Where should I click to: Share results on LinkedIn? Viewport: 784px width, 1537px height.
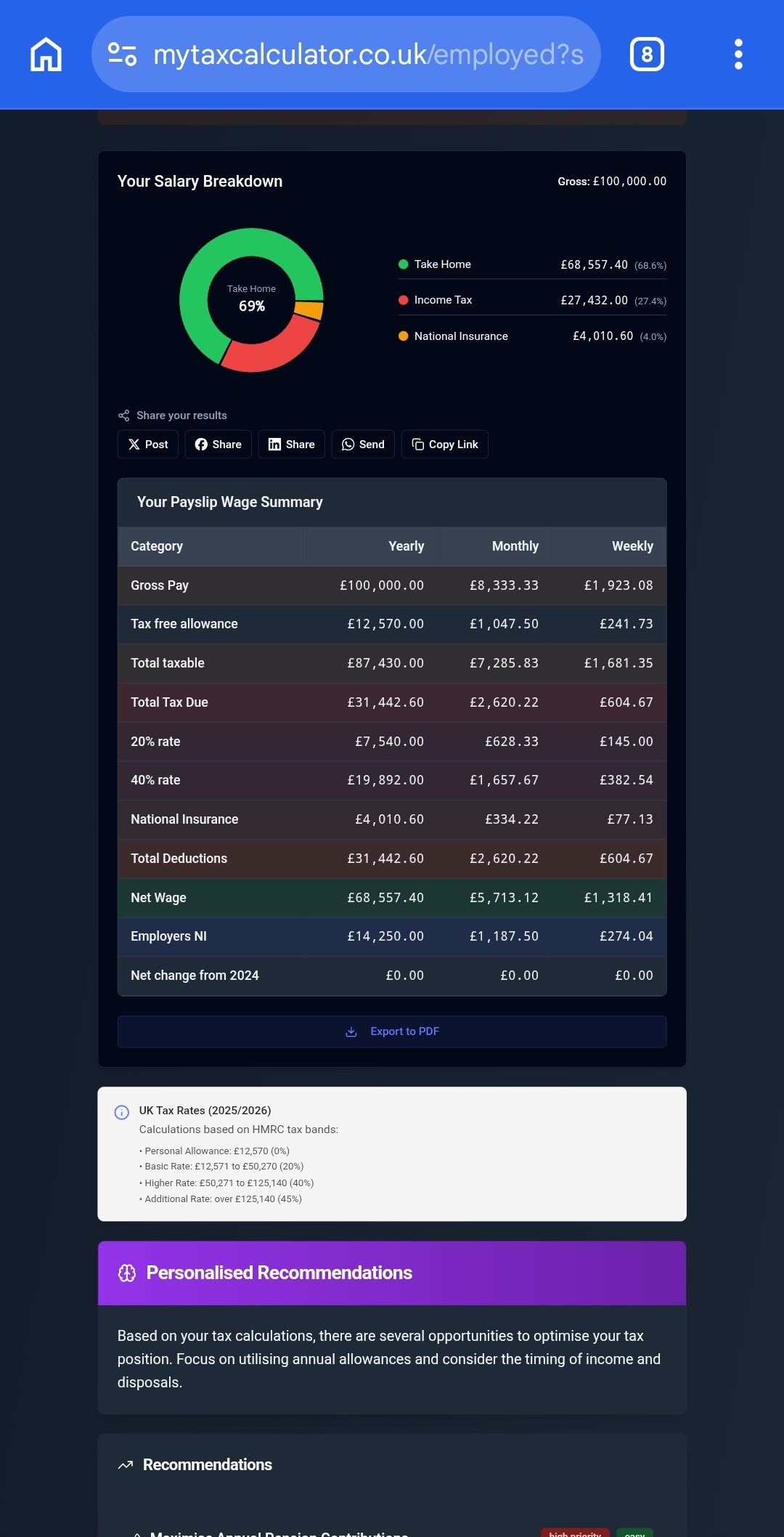291,445
